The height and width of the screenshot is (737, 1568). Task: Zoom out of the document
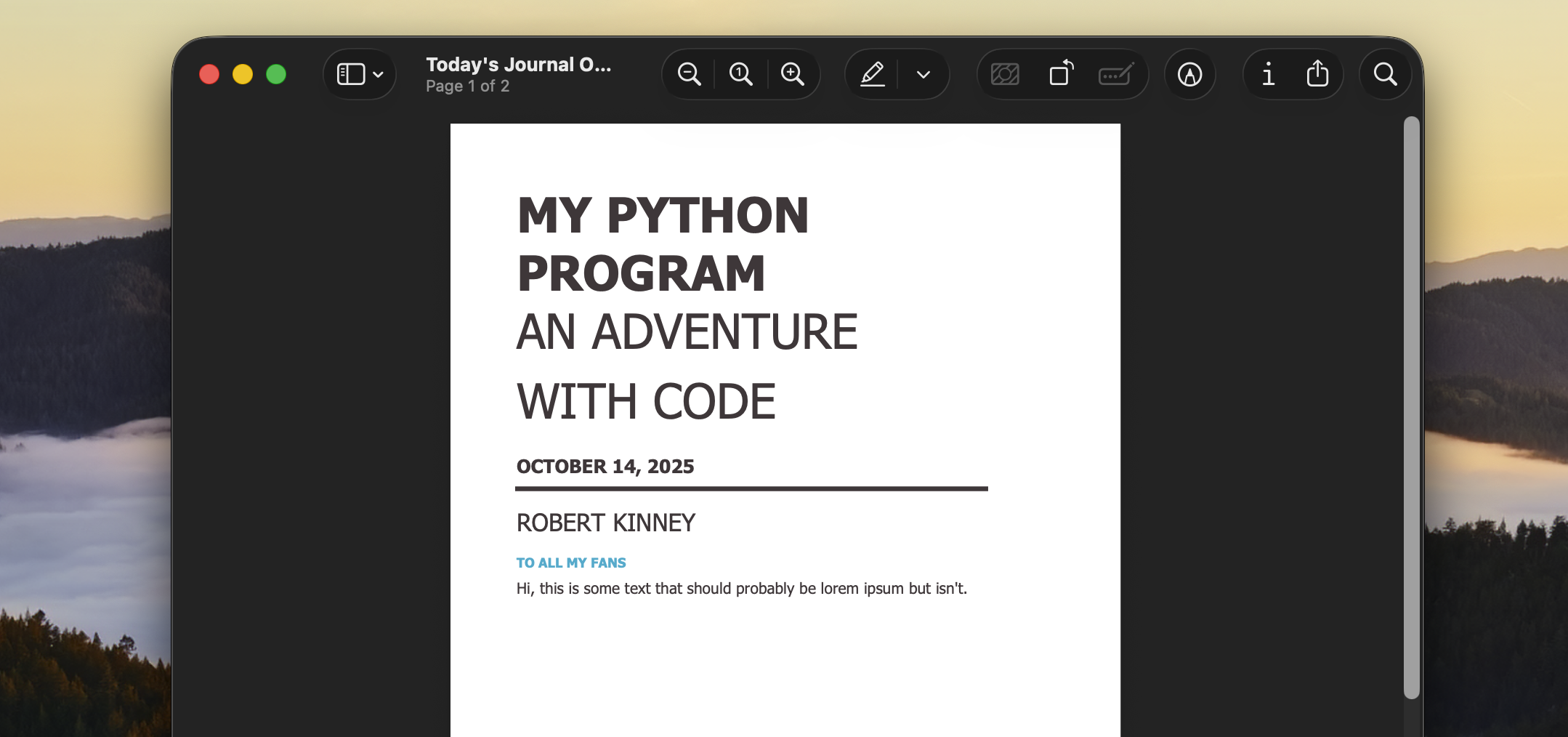point(687,74)
